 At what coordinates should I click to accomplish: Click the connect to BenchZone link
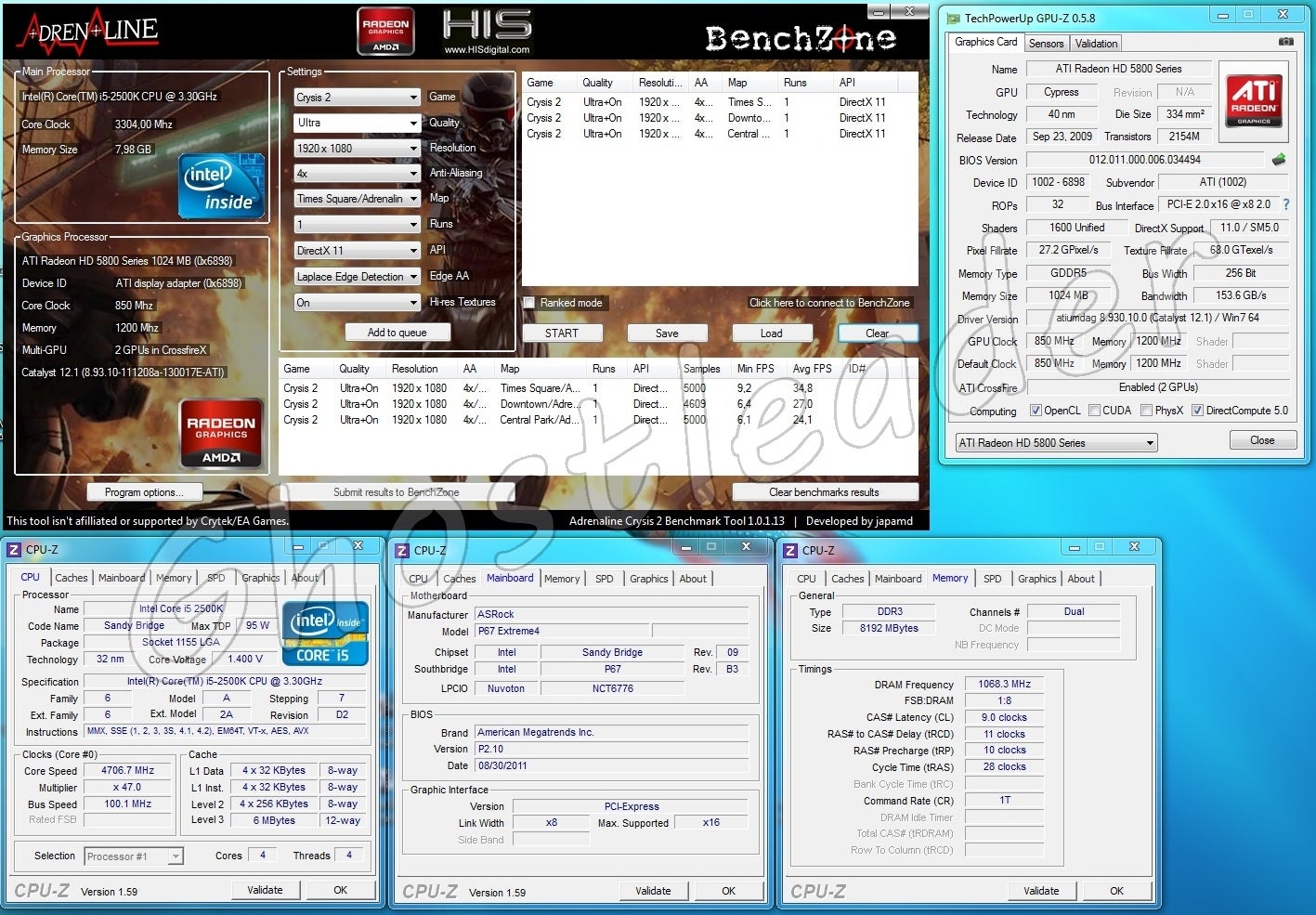pyautogui.click(x=829, y=303)
